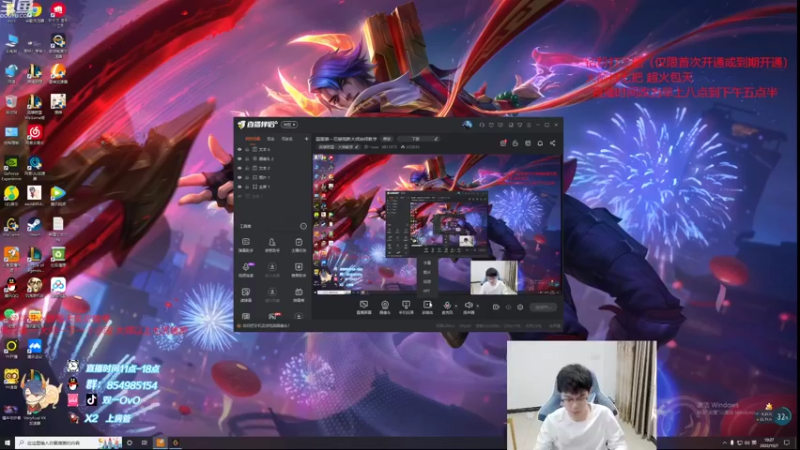The width and height of the screenshot is (800, 450).
Task: Open the 弹幕助手 chat tool in toolbox
Action: point(246,244)
